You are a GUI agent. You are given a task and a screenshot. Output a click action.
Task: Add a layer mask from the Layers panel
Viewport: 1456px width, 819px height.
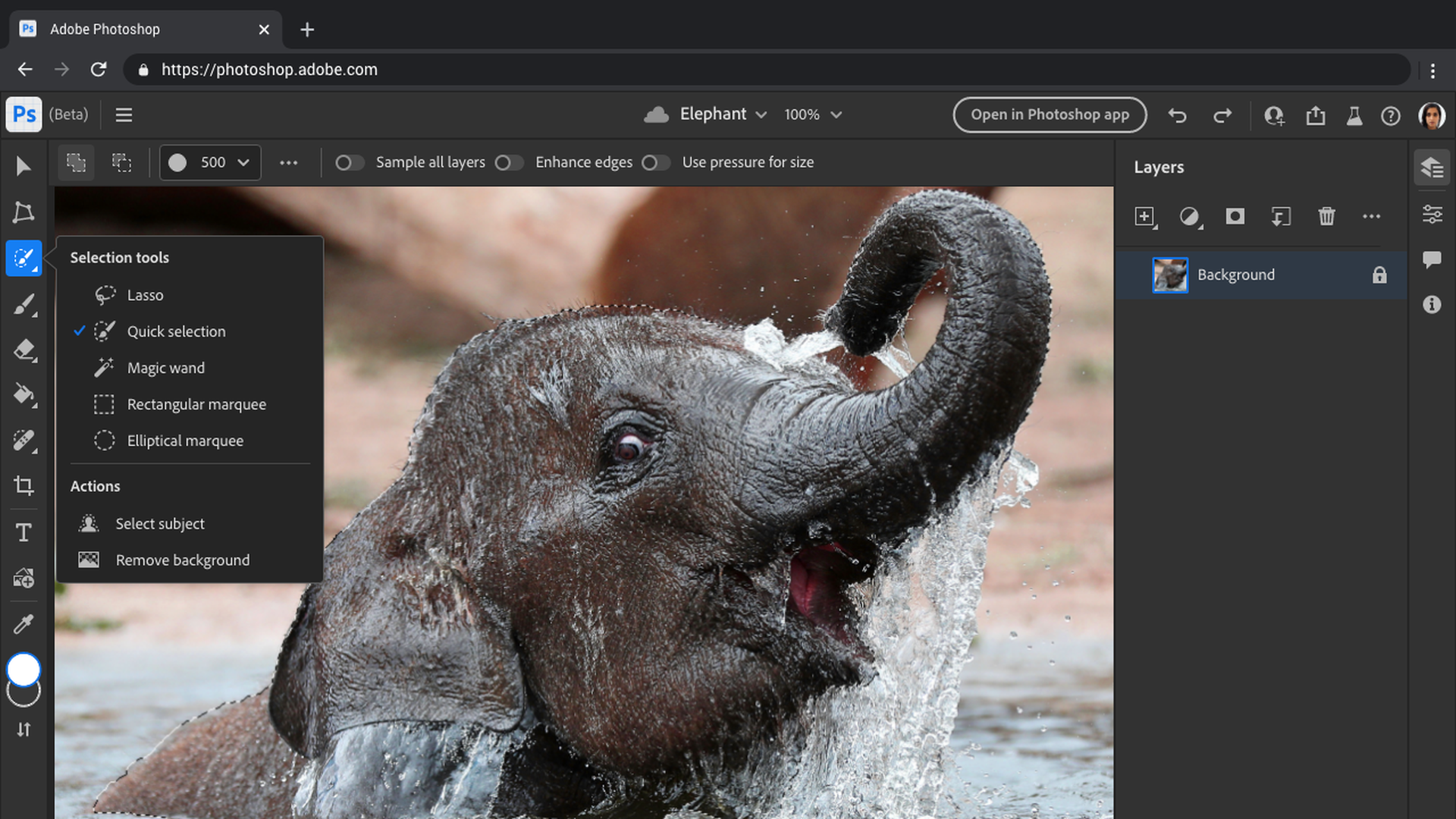(x=1235, y=216)
